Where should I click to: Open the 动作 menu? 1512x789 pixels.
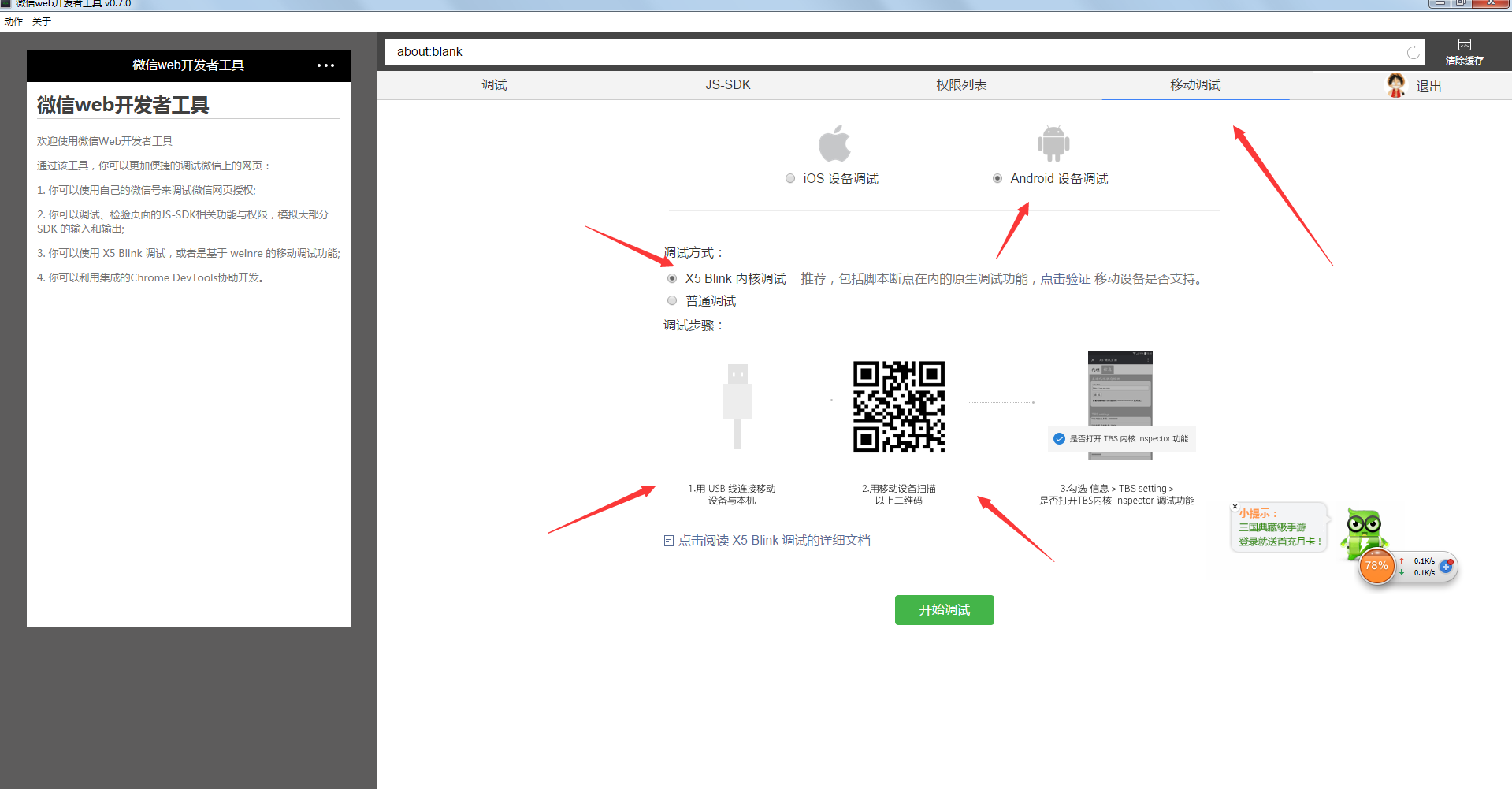(13, 22)
